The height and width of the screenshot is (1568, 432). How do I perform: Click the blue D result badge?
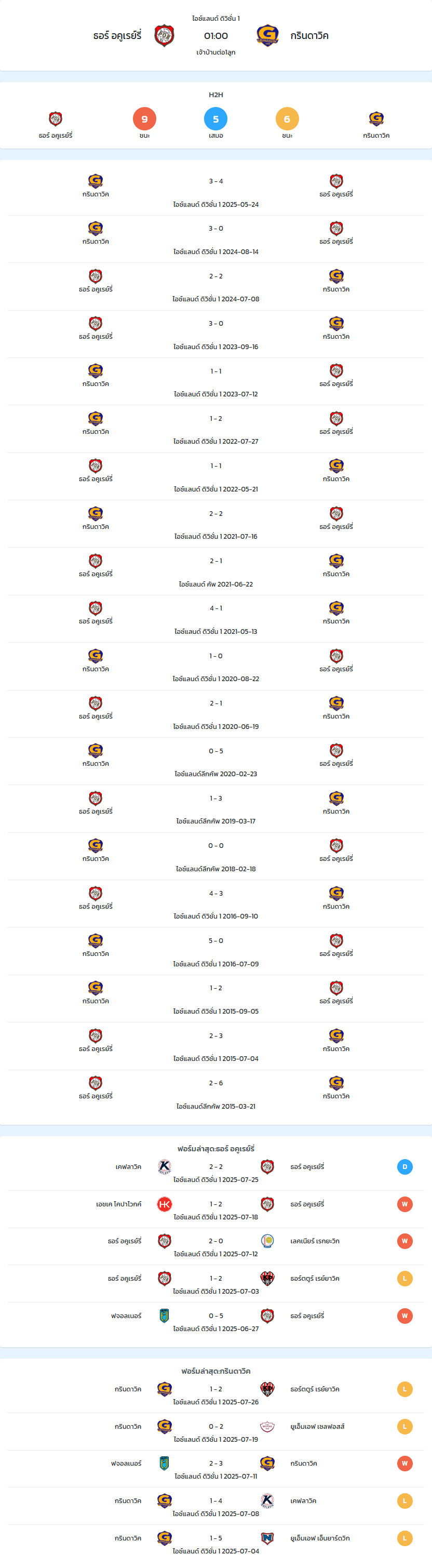(404, 1166)
